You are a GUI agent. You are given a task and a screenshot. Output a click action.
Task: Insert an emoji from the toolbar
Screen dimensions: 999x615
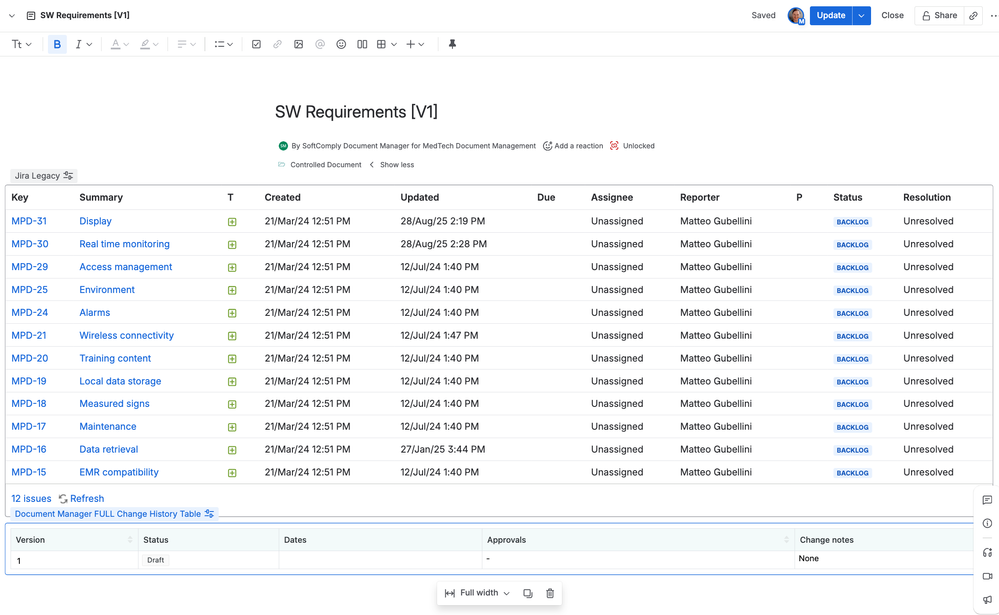[x=341, y=44]
